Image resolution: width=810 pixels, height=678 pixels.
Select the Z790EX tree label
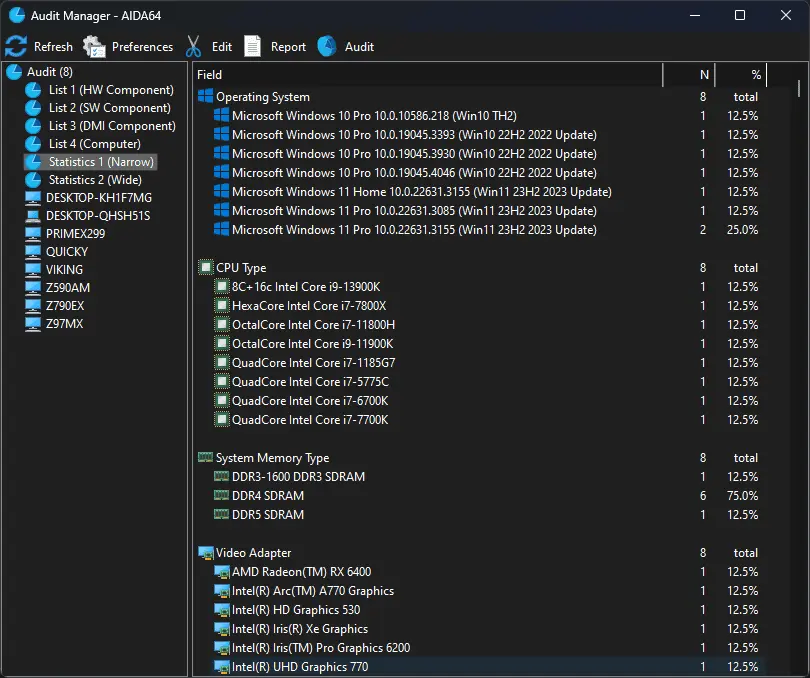coord(65,306)
